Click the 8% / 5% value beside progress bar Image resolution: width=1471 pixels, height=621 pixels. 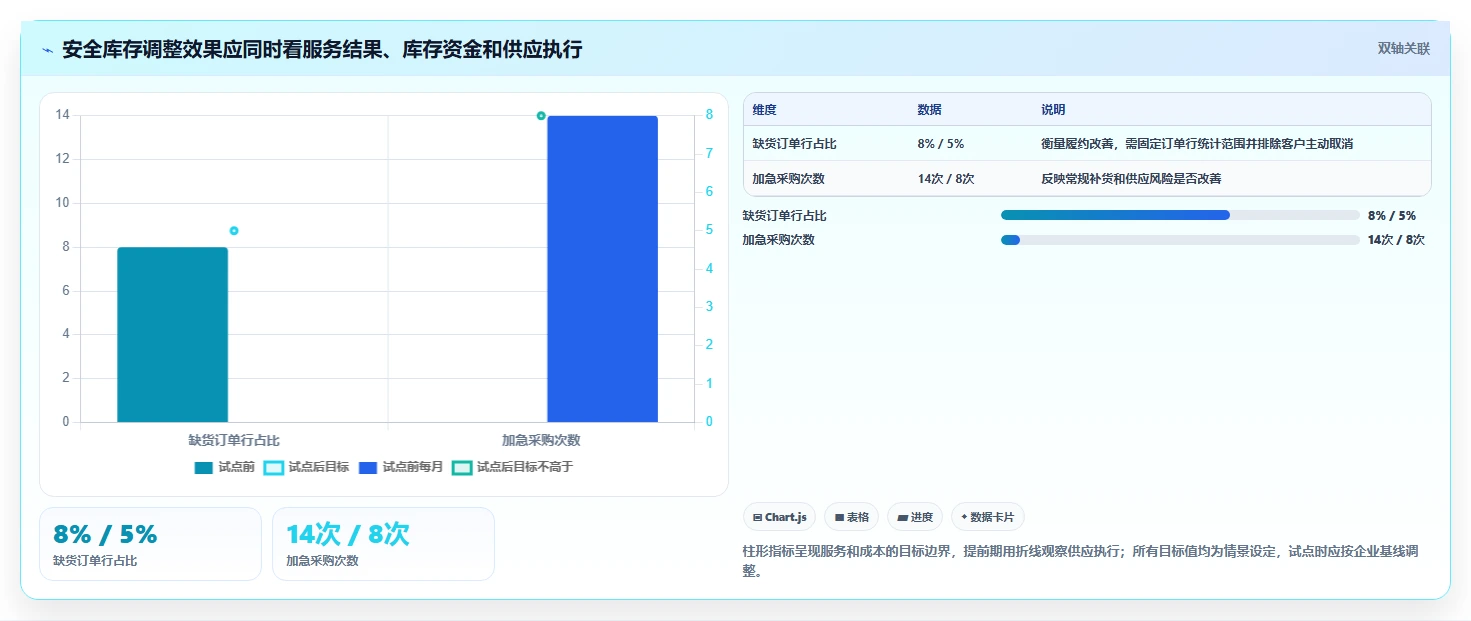tap(1392, 215)
